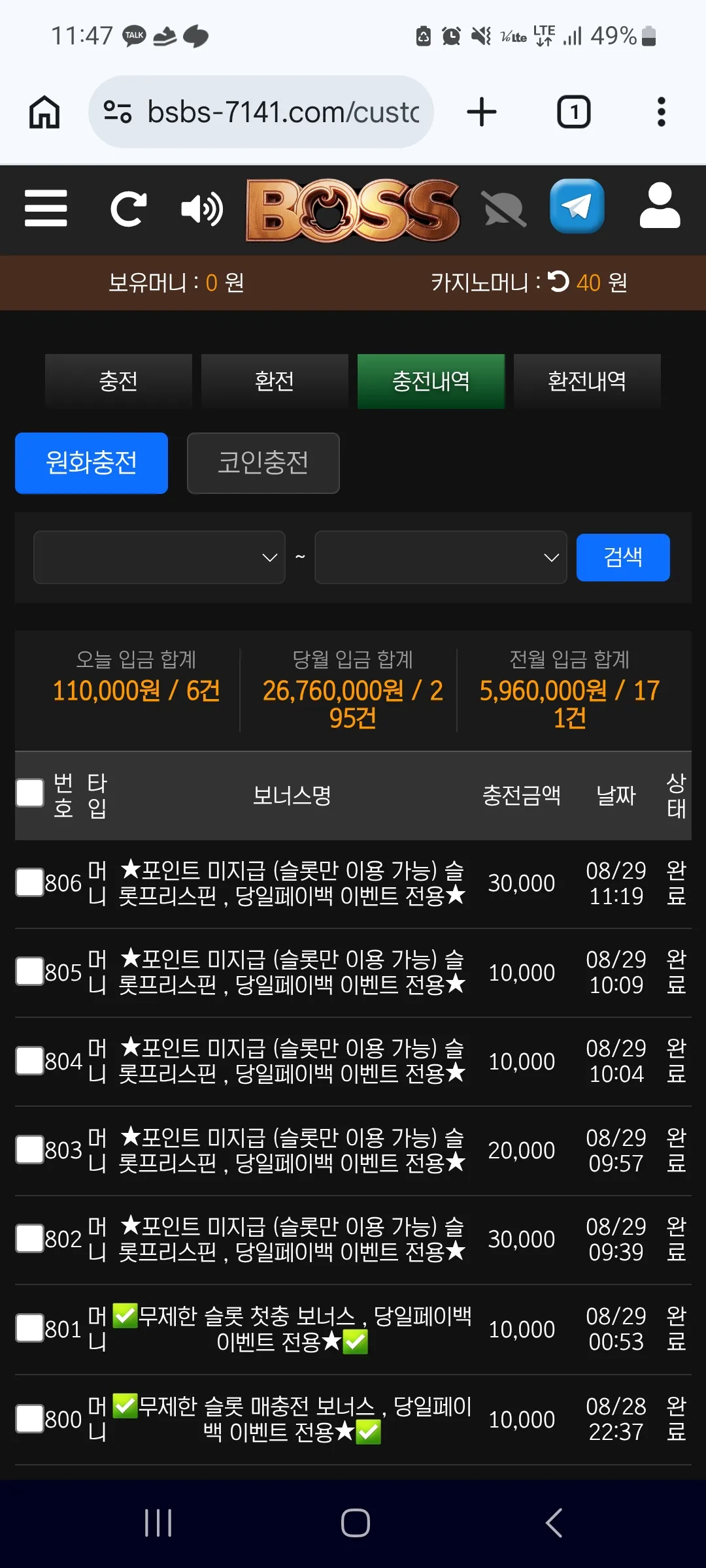The height and width of the screenshot is (1568, 706).
Task: Open the Telegram channel icon
Action: pos(577,206)
